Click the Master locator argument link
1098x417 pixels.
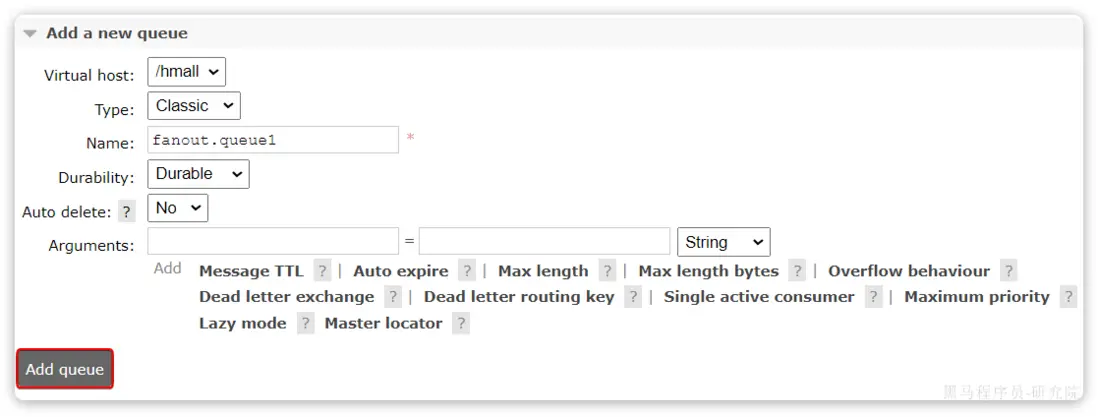(x=383, y=323)
